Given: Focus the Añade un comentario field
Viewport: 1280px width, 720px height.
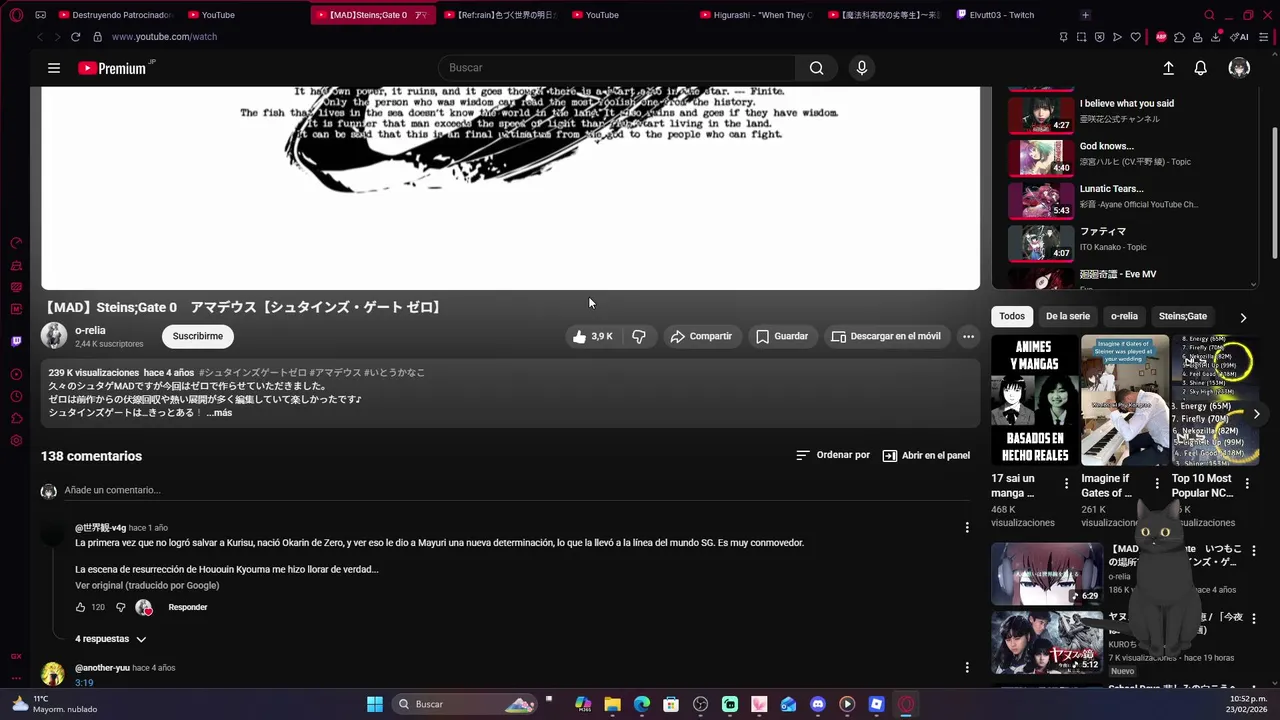Looking at the screenshot, I should [x=516, y=490].
